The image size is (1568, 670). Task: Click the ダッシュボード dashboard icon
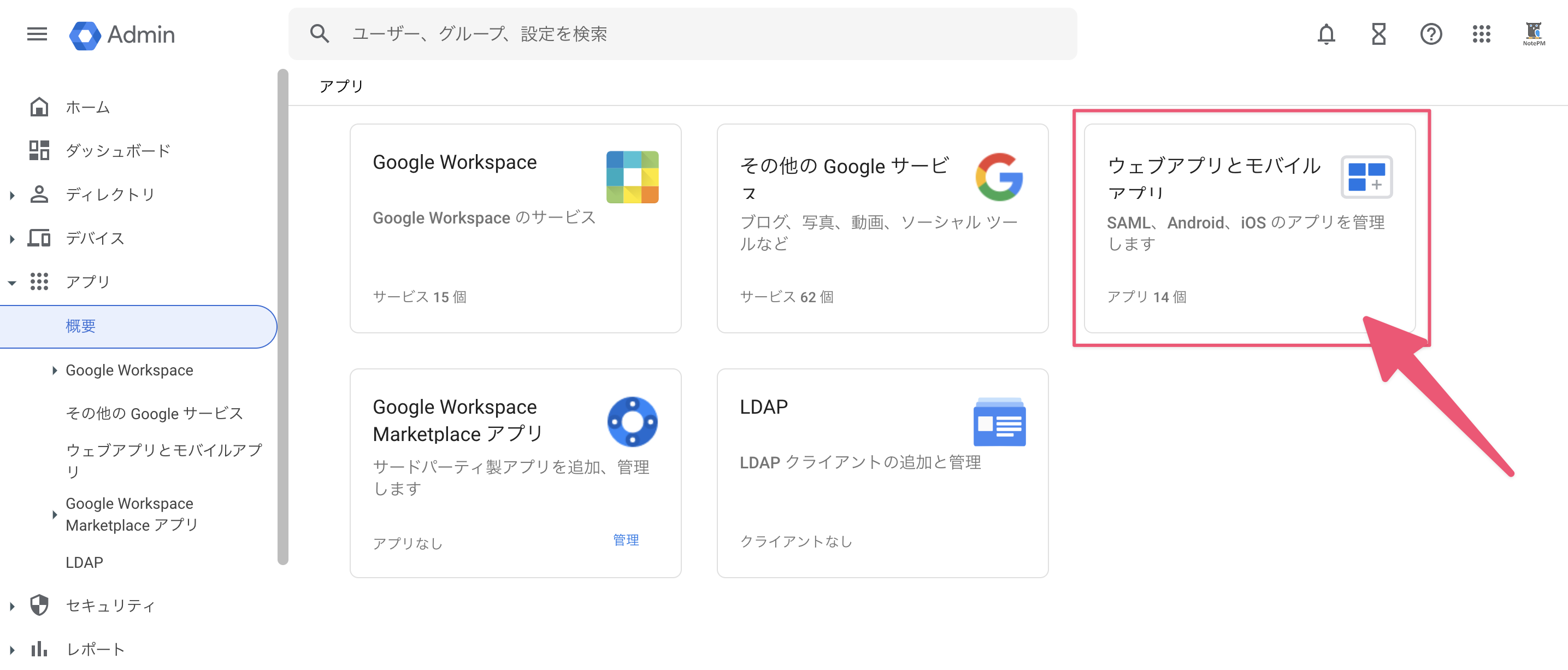[x=39, y=150]
